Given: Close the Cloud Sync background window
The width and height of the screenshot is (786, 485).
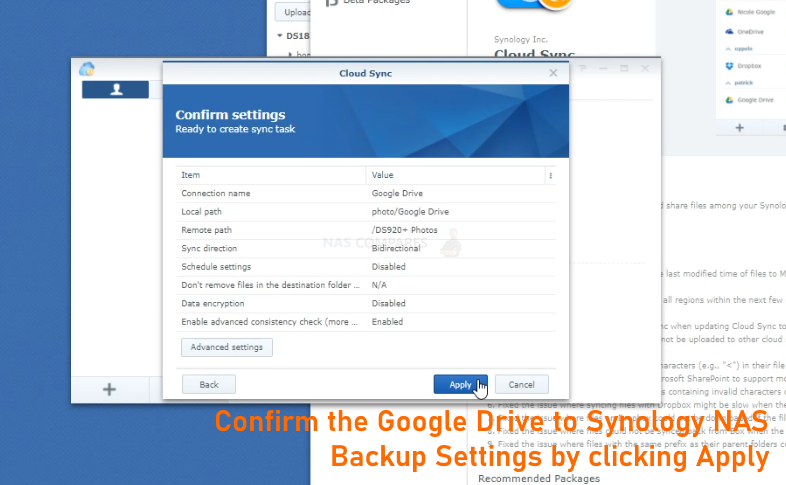Looking at the screenshot, I should pyautogui.click(x=645, y=68).
